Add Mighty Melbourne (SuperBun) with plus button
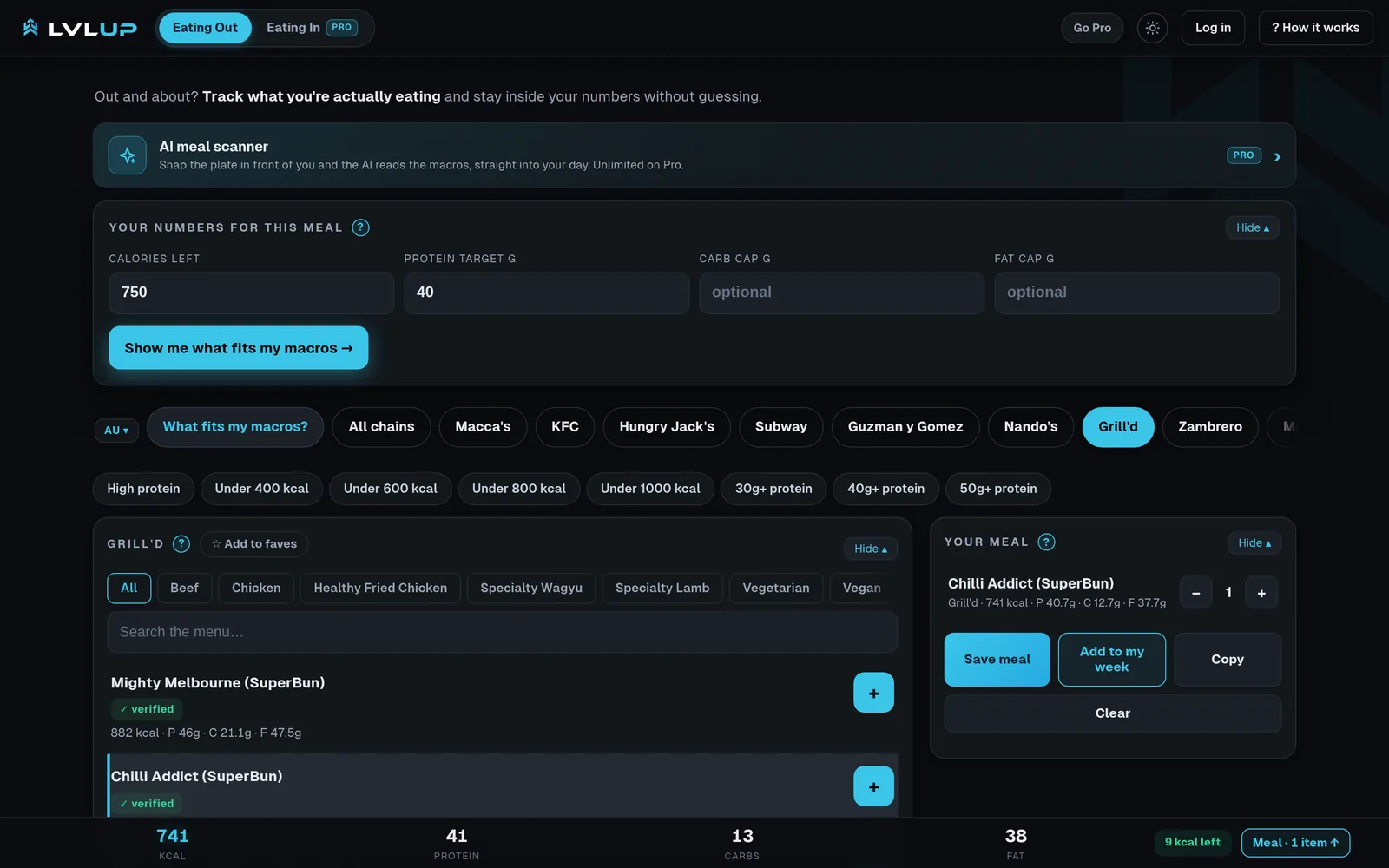The image size is (1389, 868). 873,693
